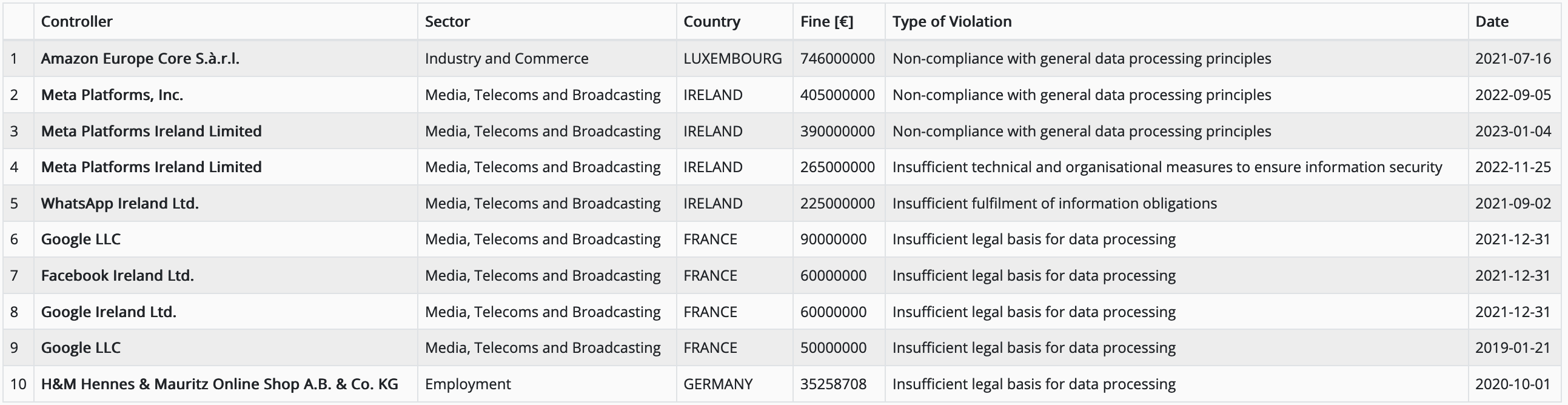Click the GERMANY country cell
This screenshot has height=405, width=1568.
coord(718,384)
